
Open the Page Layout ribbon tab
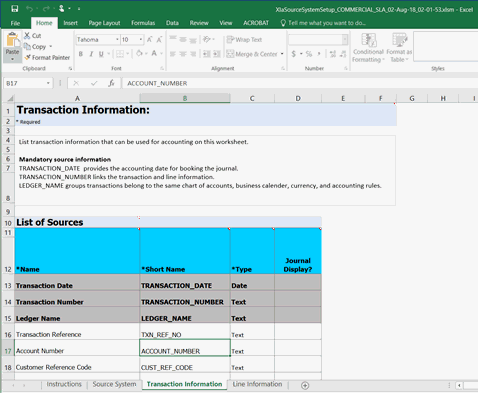pyautogui.click(x=104, y=23)
